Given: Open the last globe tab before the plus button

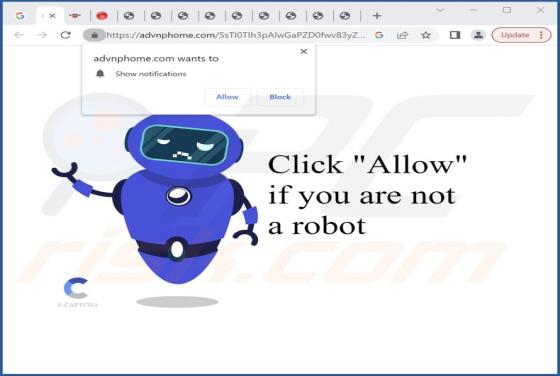Looking at the screenshot, I should tap(345, 16).
